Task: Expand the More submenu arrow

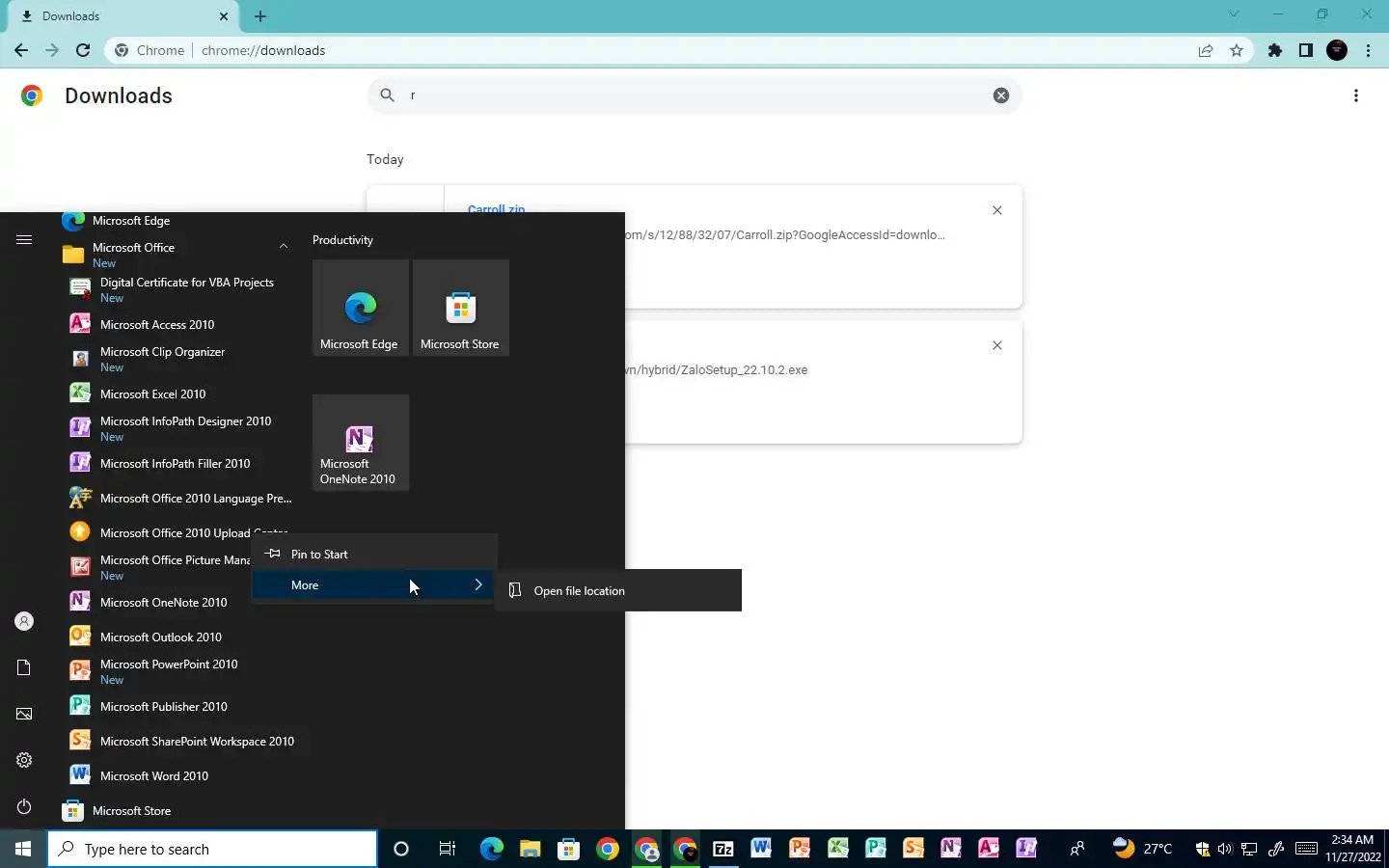Action: 478,584
